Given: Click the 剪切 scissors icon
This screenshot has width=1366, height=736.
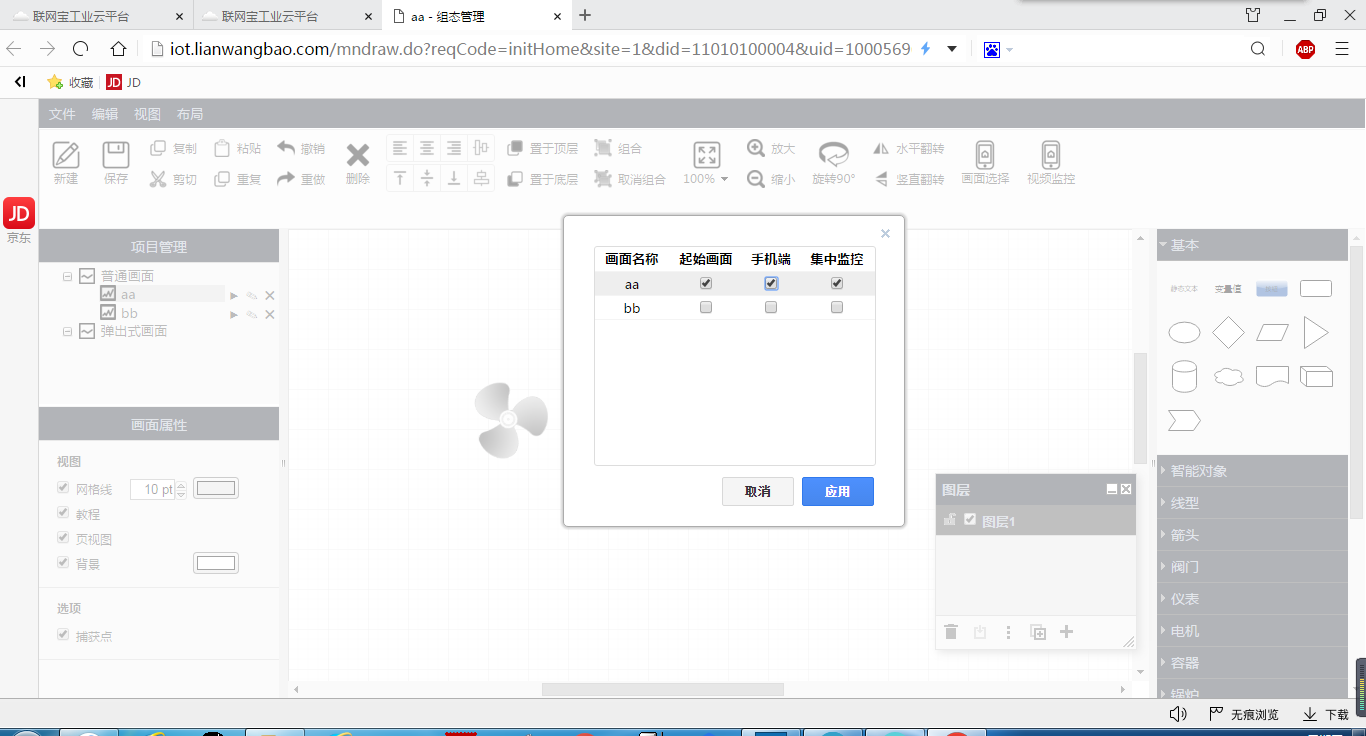Looking at the screenshot, I should pos(158,179).
